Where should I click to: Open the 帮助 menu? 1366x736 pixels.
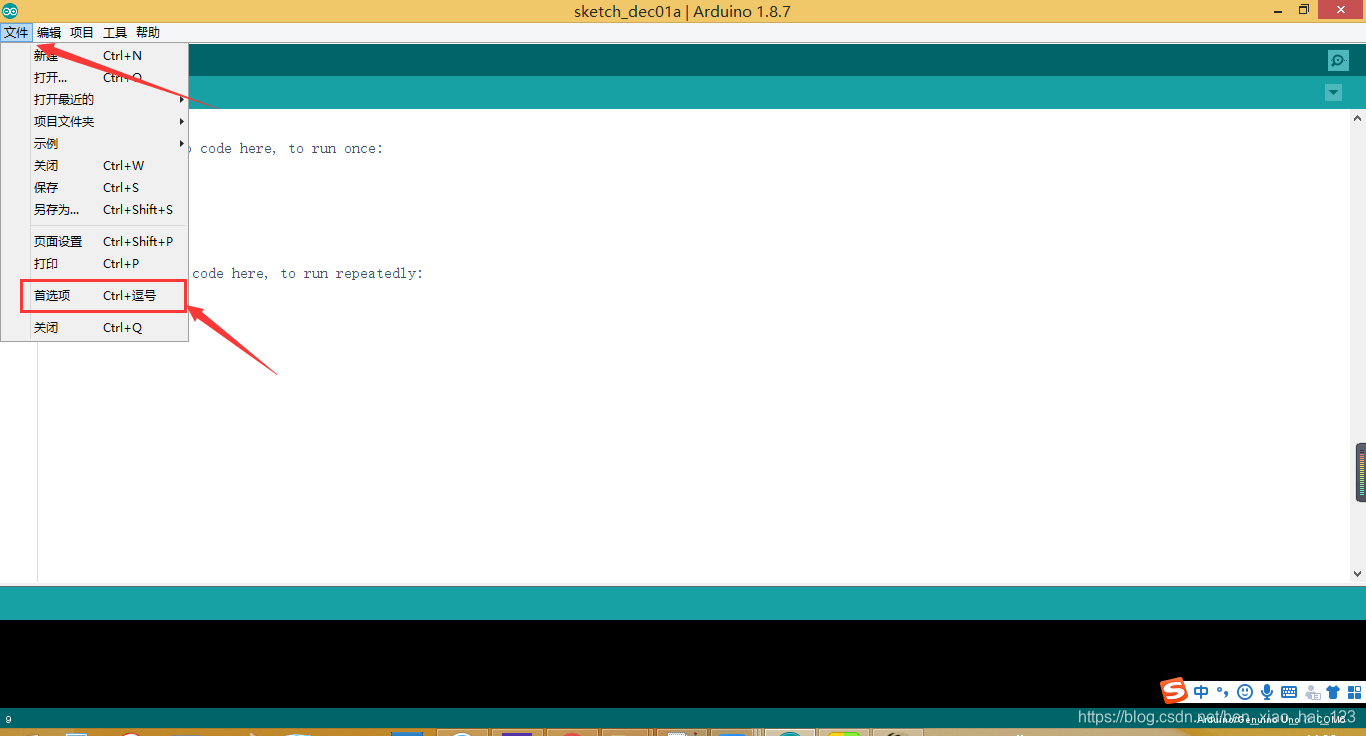tap(148, 33)
